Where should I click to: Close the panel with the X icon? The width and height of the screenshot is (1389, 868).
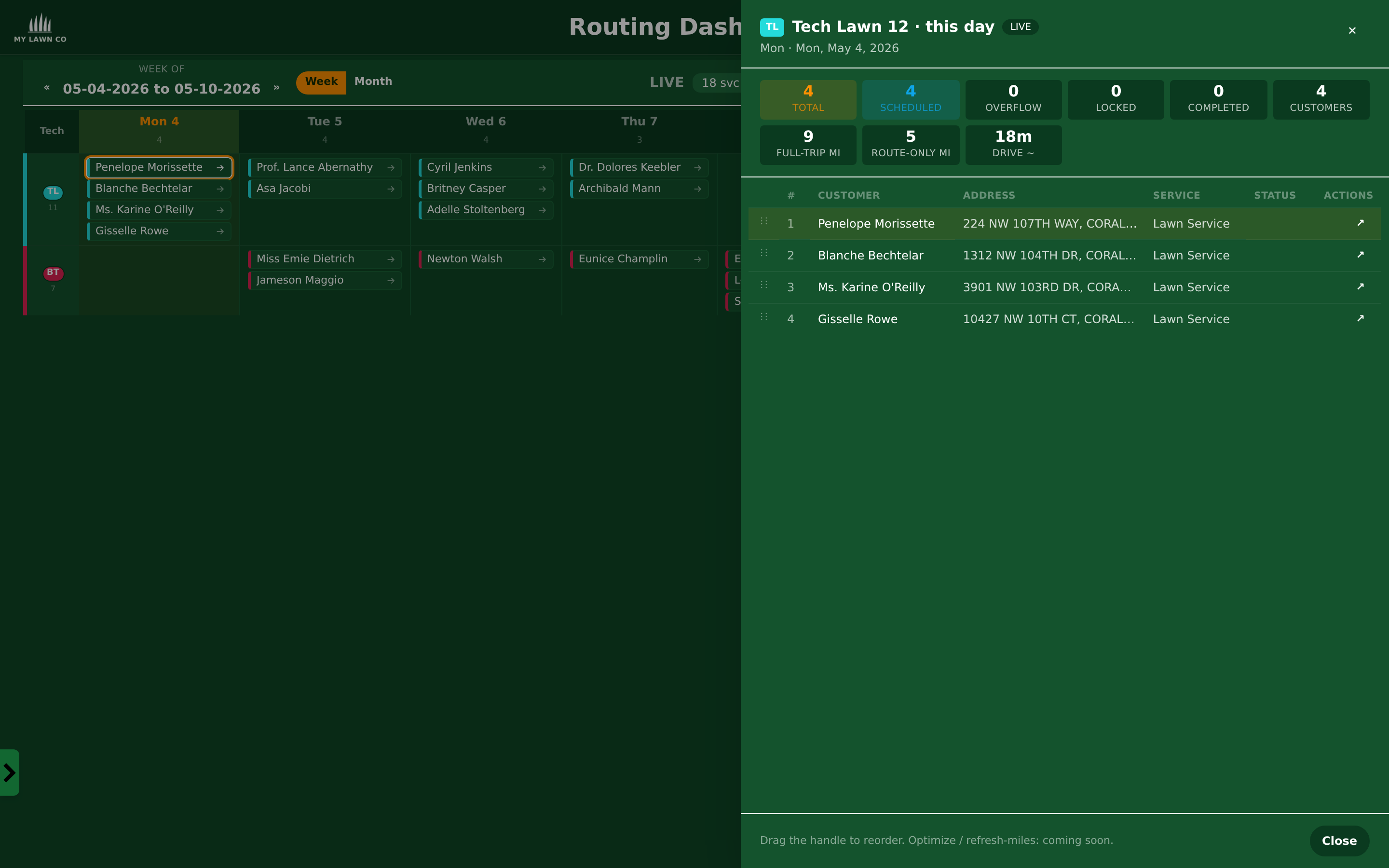tap(1352, 30)
